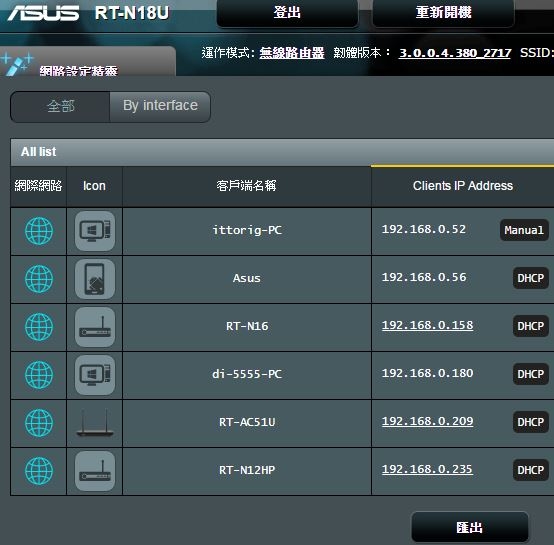554x545 pixels.
Task: Click IP address 192.168.0.56
Action: pos(424,277)
